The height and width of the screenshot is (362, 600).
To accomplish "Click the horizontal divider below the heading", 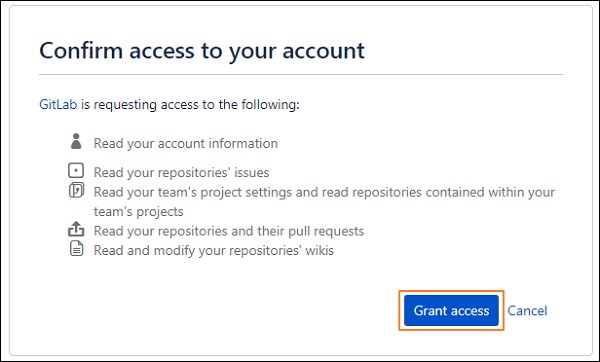I will pyautogui.click(x=301, y=74).
